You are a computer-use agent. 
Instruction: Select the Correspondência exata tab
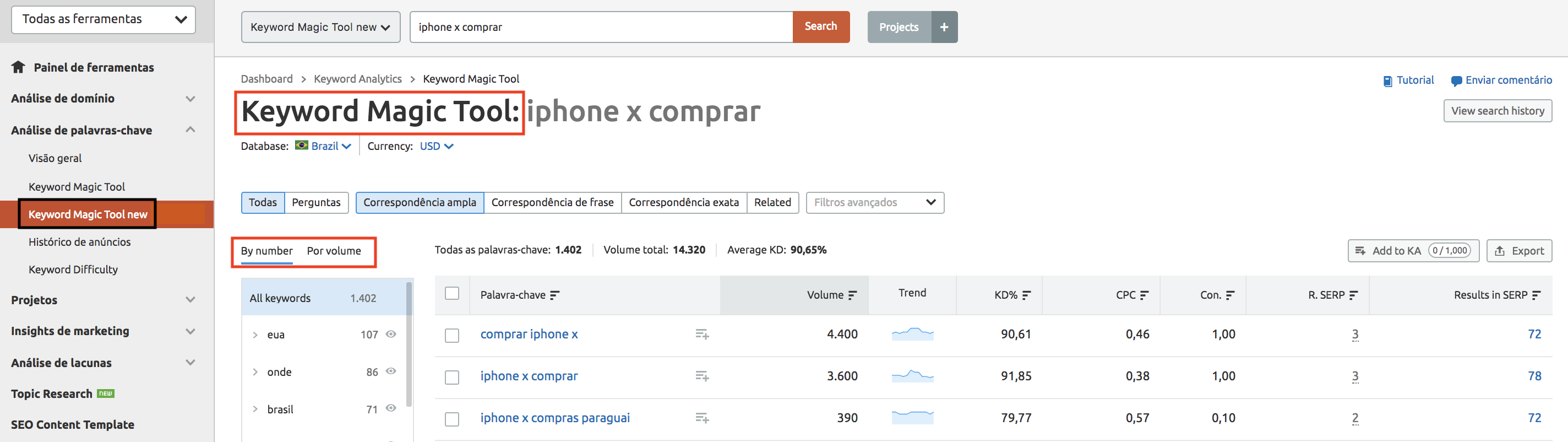pos(683,202)
